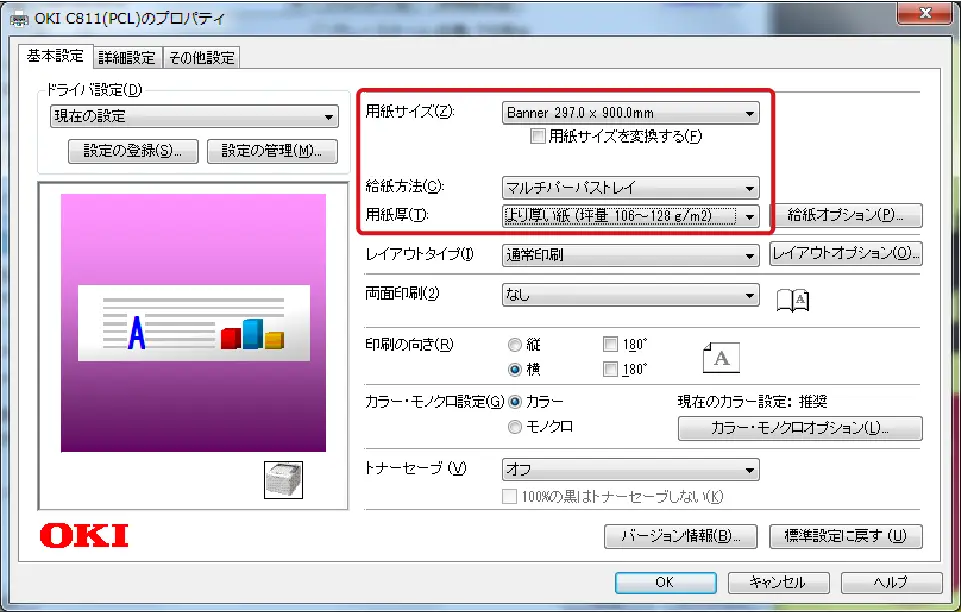962x612 pixels.
Task: Open the トナーセーブ dropdown
Action: pos(630,470)
